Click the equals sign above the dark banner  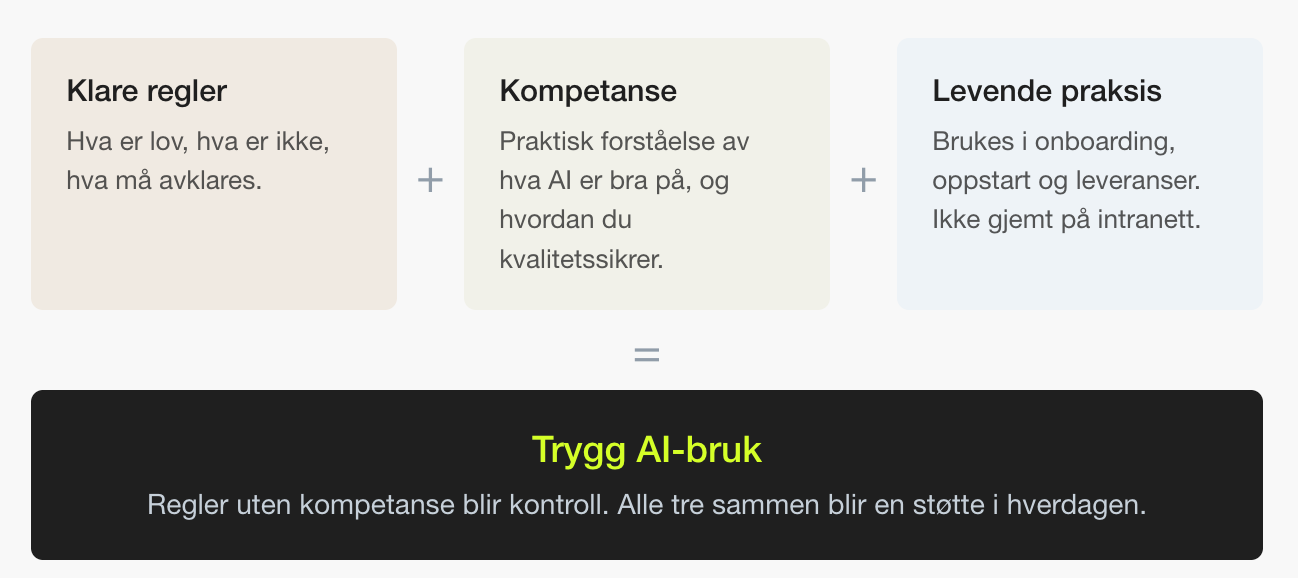click(647, 355)
